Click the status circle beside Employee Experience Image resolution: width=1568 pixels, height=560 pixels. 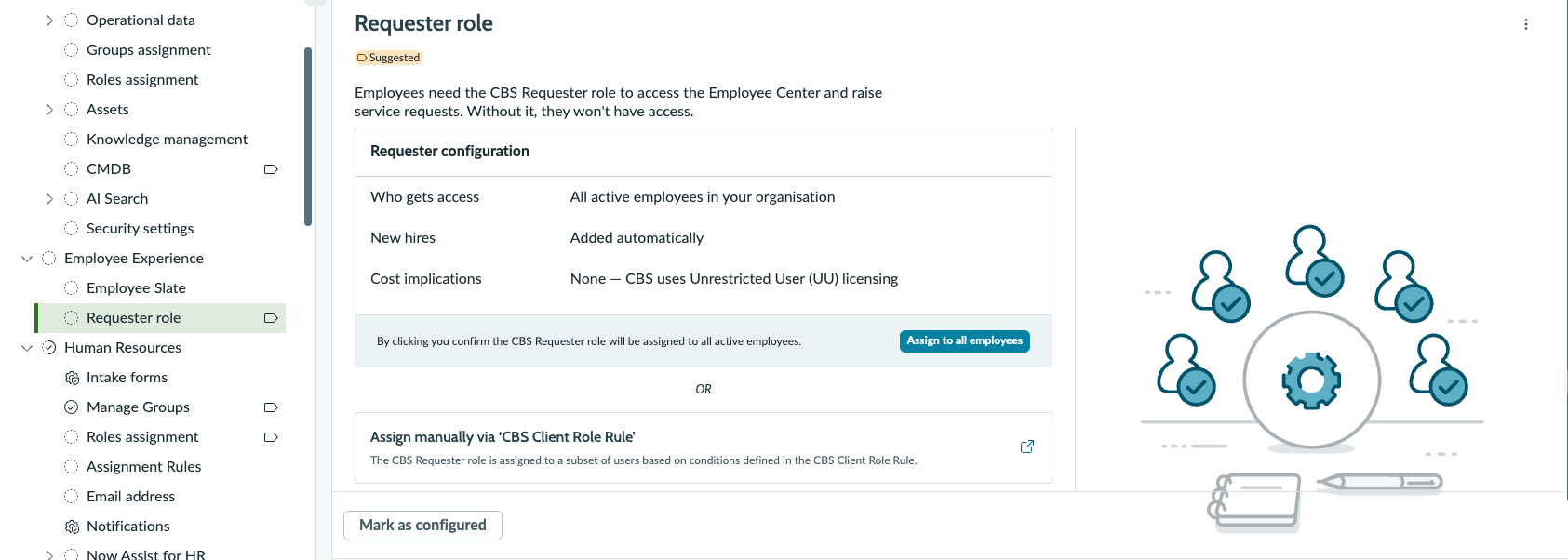tap(48, 259)
